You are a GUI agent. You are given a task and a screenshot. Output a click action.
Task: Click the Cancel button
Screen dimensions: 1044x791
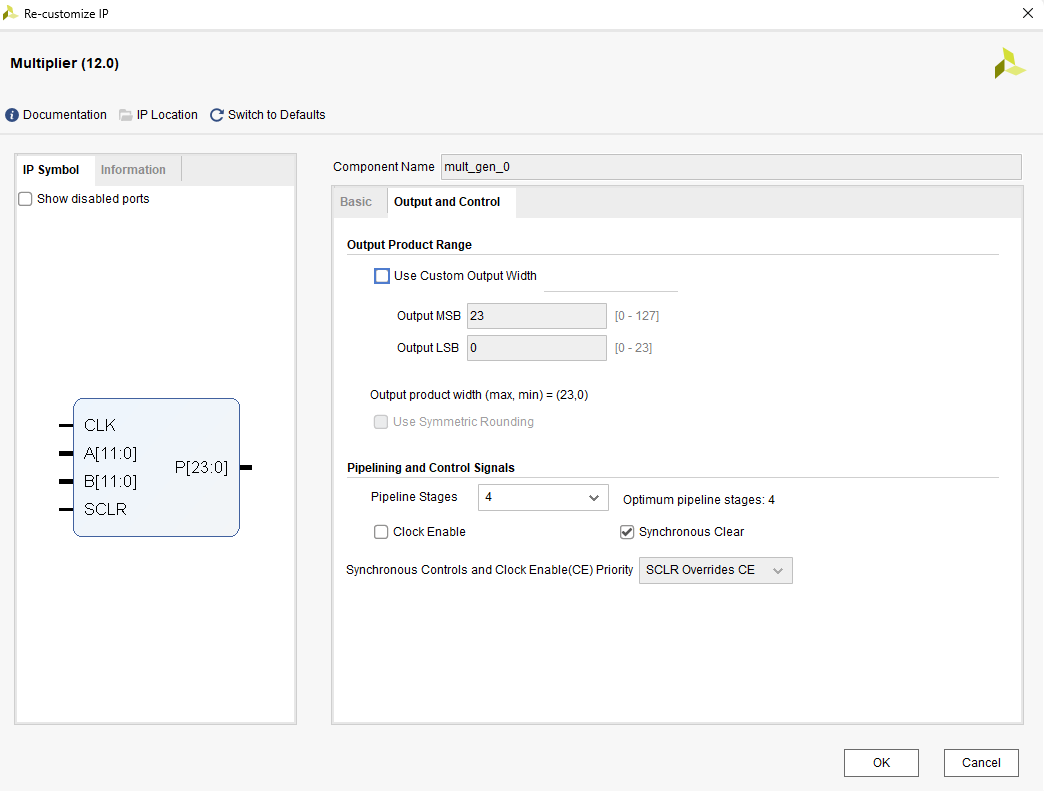(981, 763)
